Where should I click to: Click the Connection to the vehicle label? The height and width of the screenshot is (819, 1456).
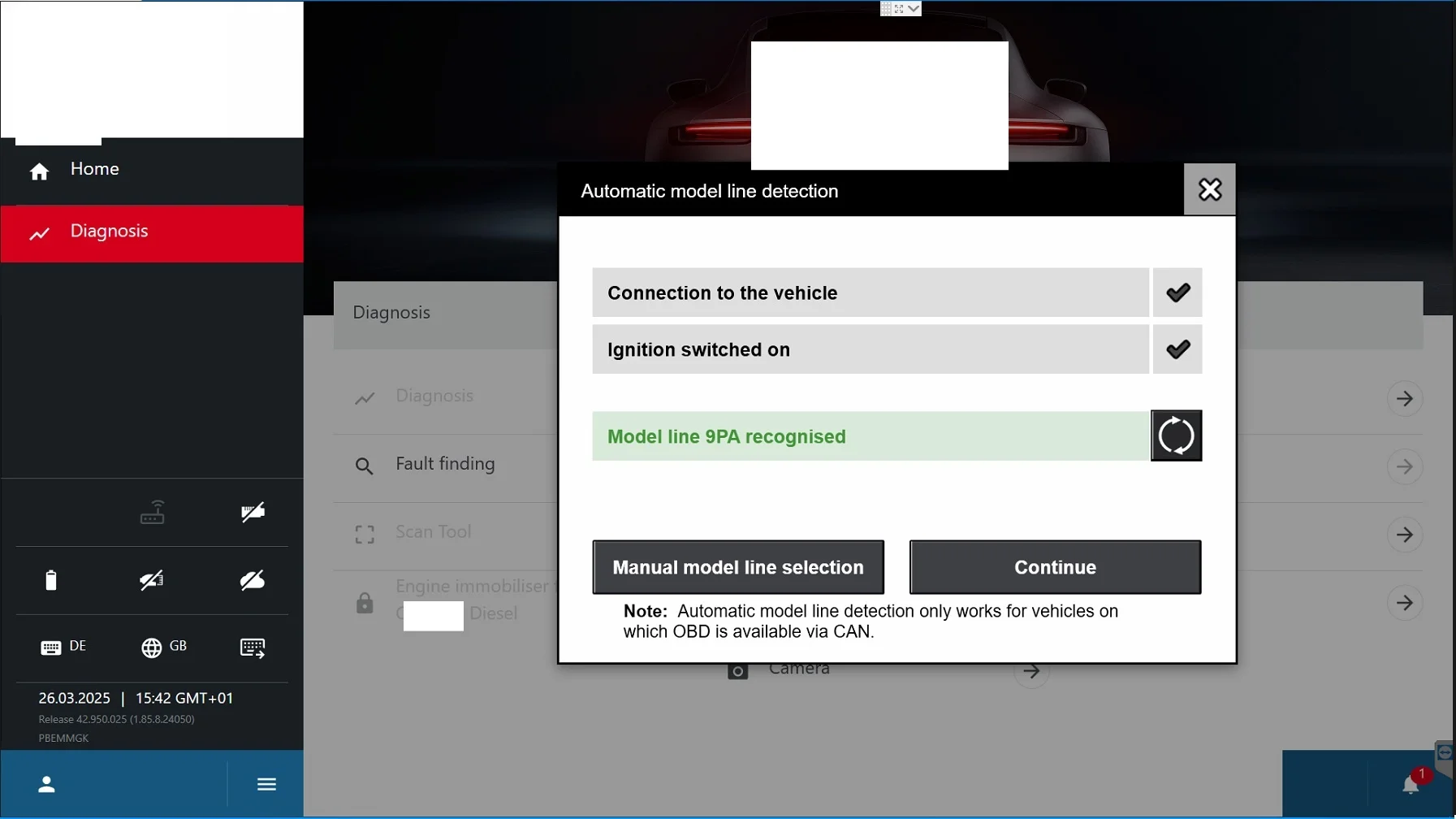click(722, 292)
